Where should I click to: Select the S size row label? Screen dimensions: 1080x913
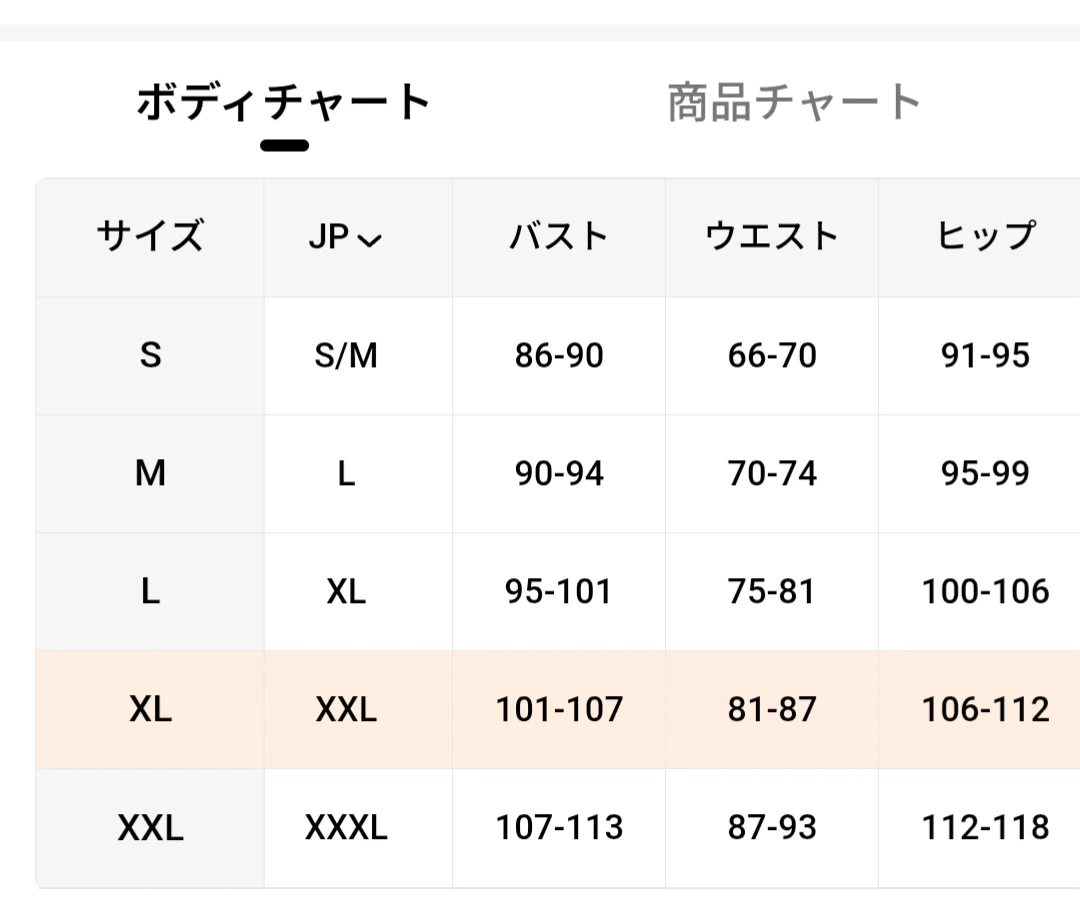(x=150, y=355)
